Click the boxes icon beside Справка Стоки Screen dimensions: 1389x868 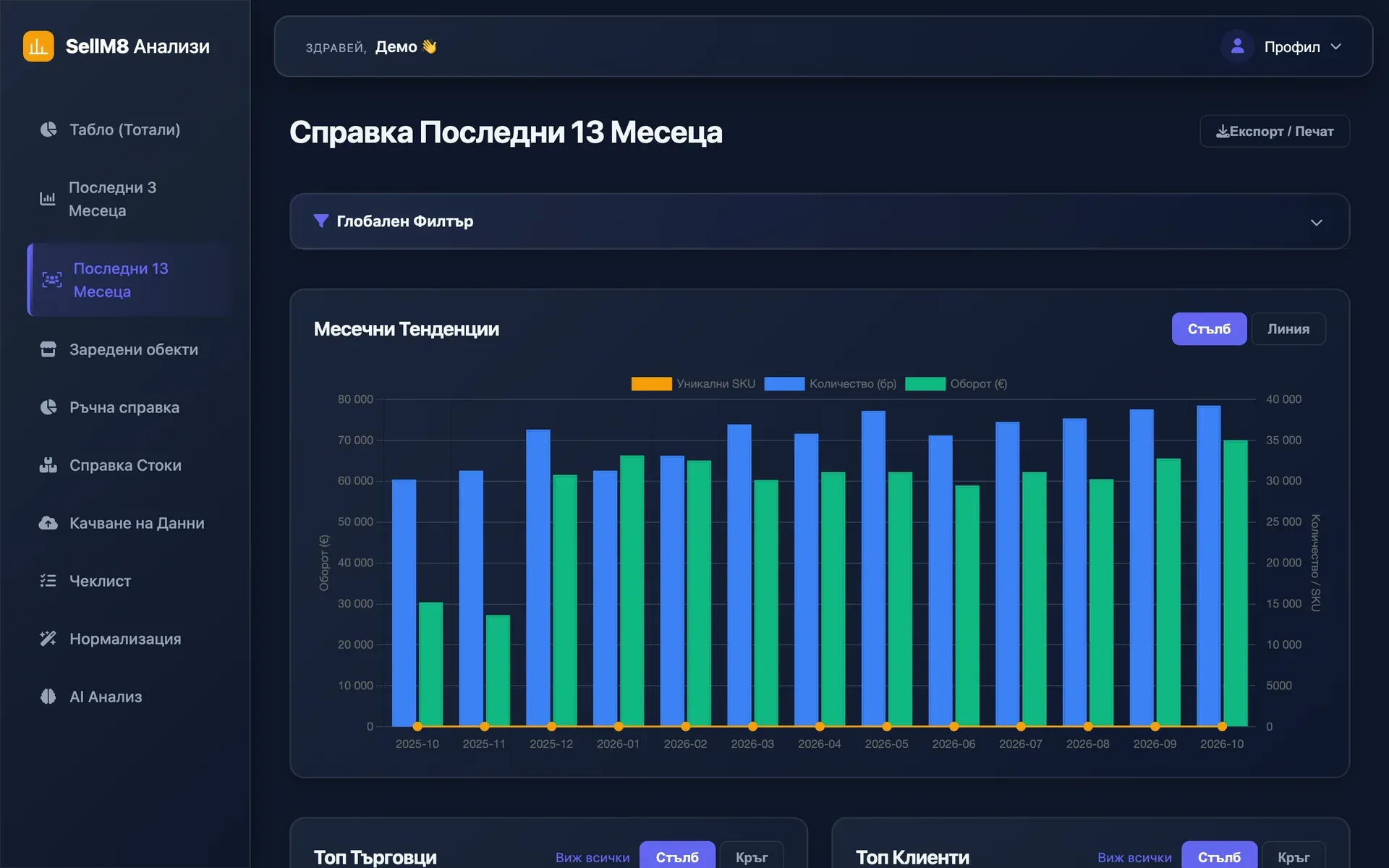pyautogui.click(x=48, y=465)
